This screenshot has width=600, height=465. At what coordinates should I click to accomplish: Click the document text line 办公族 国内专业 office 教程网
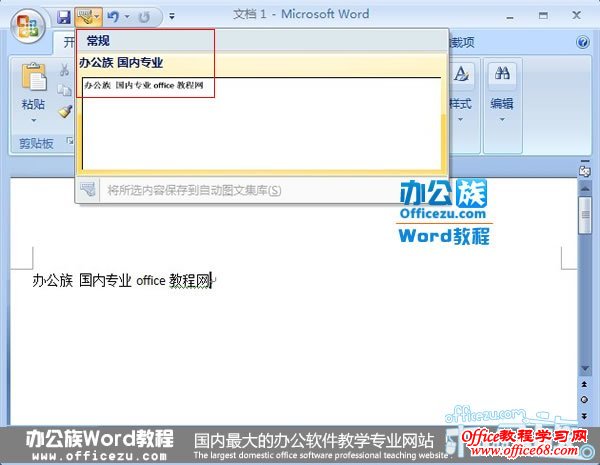pos(122,281)
